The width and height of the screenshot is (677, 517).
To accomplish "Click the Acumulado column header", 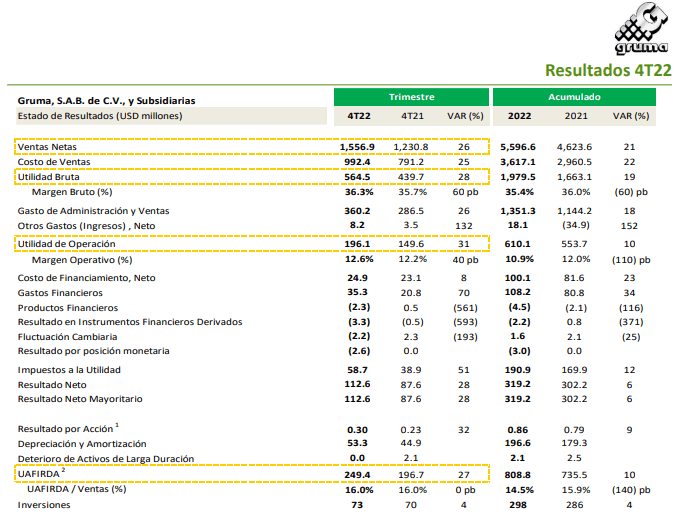I will point(574,97).
